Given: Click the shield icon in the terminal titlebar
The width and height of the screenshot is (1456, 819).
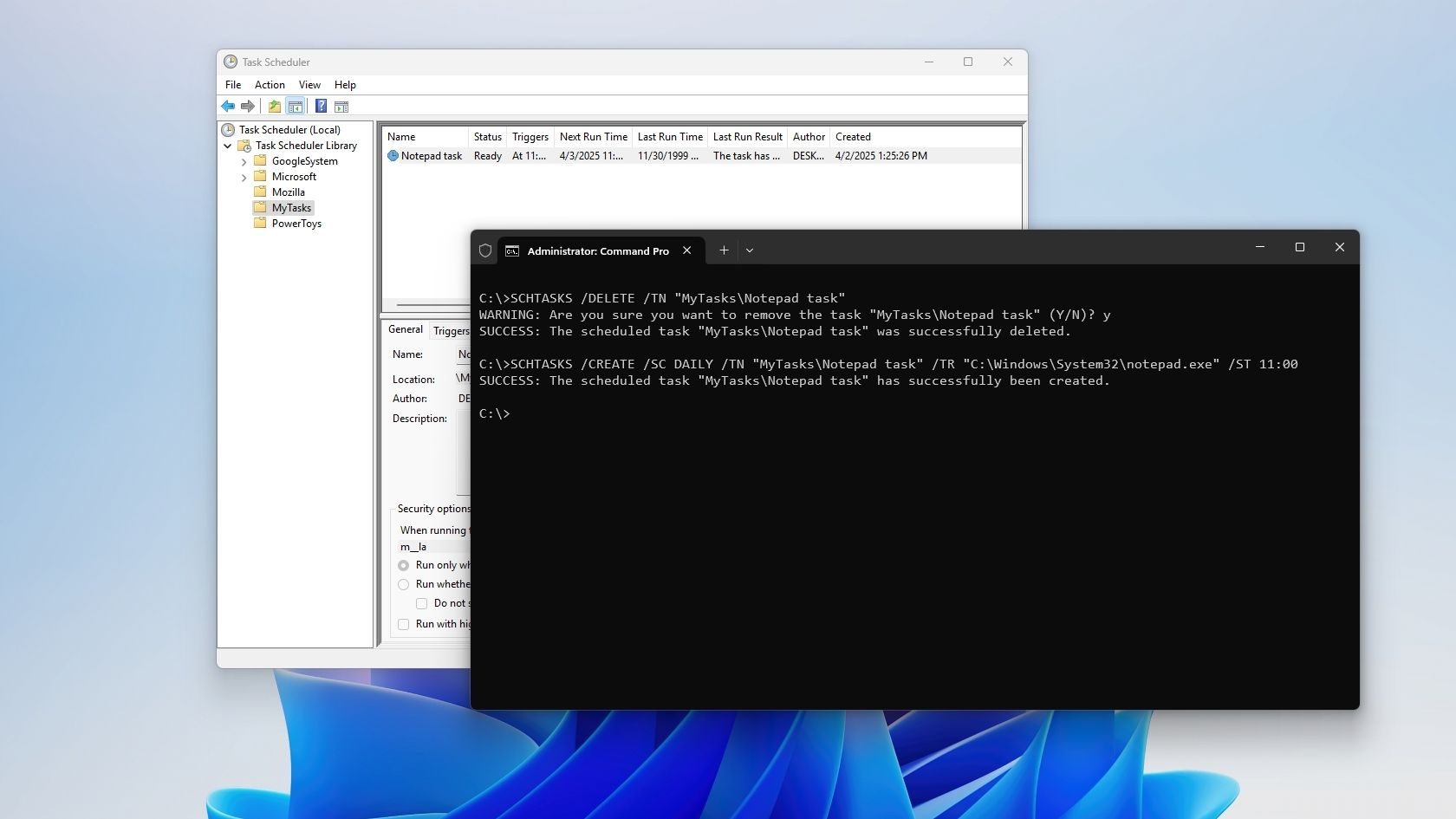Looking at the screenshot, I should [484, 250].
